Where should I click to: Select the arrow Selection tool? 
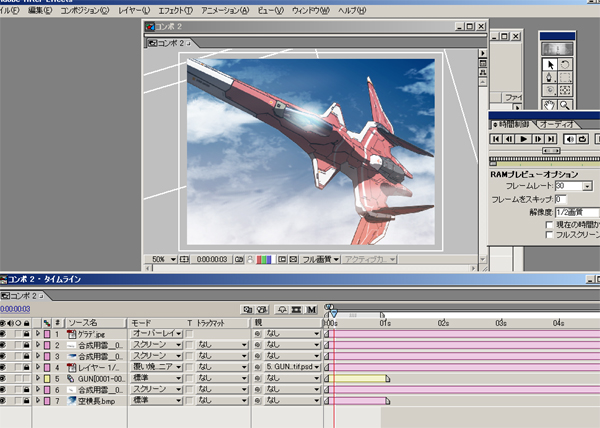[550, 65]
